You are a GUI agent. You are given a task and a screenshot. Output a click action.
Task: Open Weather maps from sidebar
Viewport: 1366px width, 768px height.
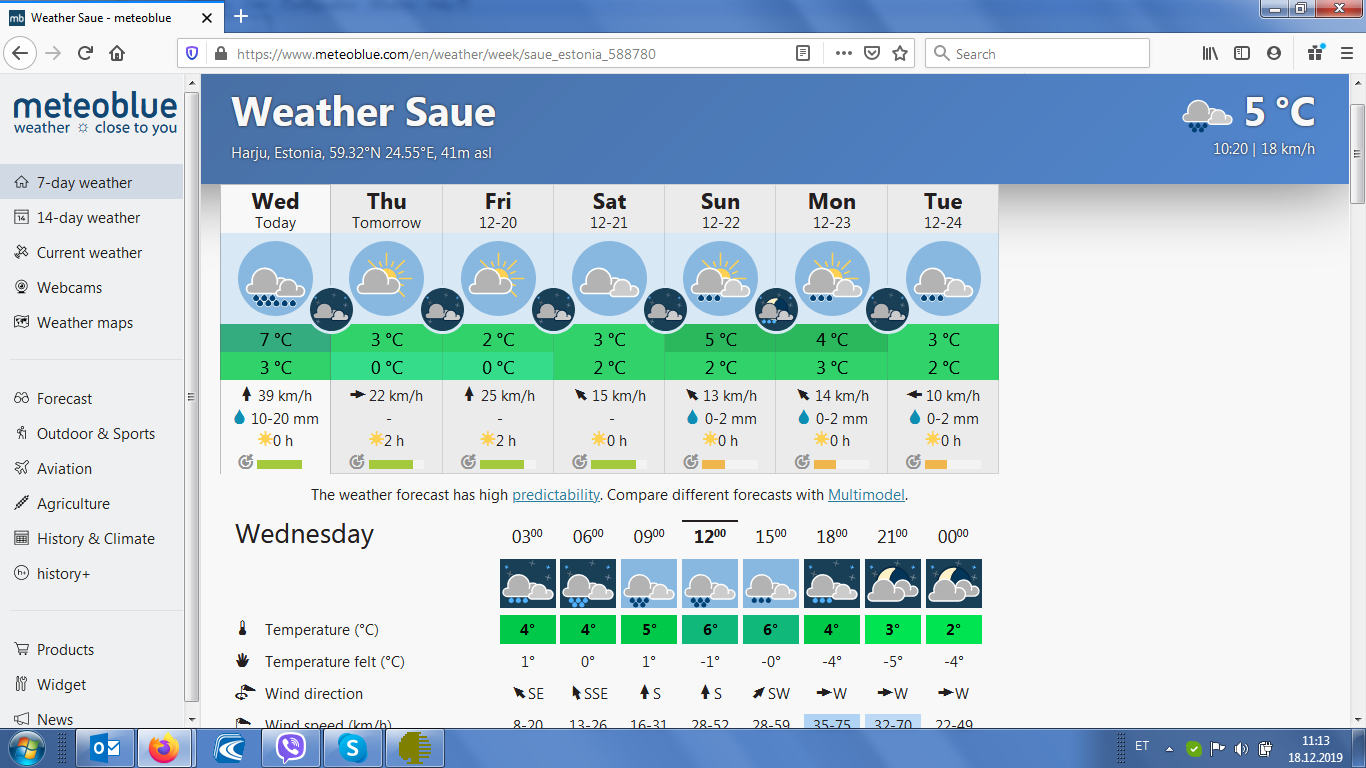pyautogui.click(x=84, y=323)
